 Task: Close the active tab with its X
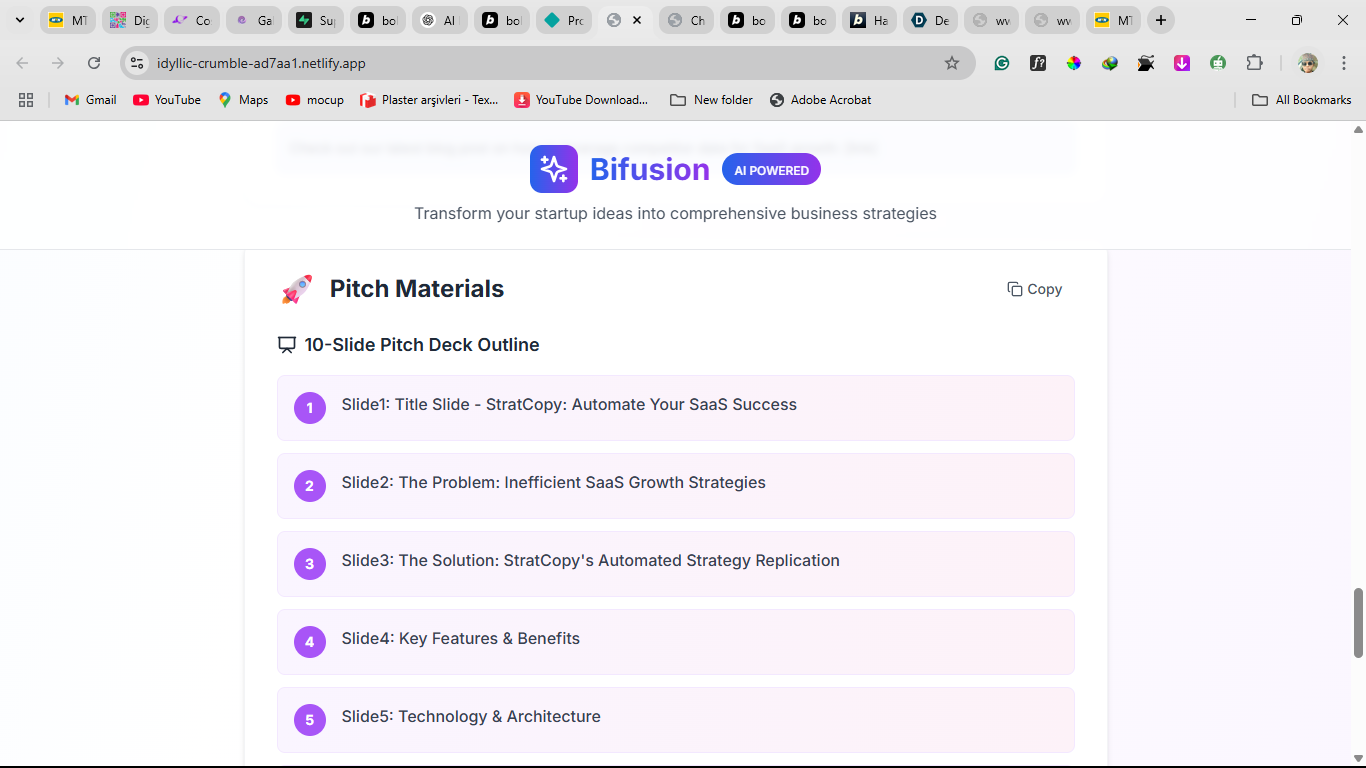637,20
